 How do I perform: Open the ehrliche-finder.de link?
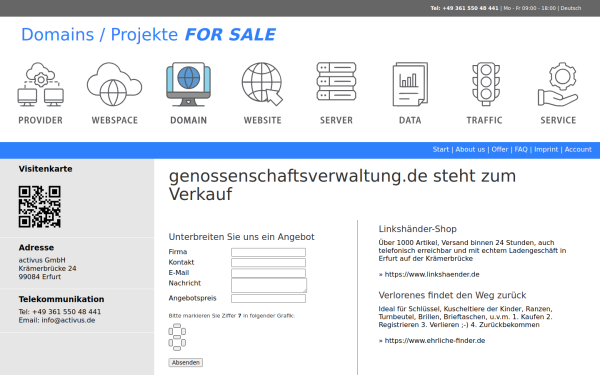435,341
